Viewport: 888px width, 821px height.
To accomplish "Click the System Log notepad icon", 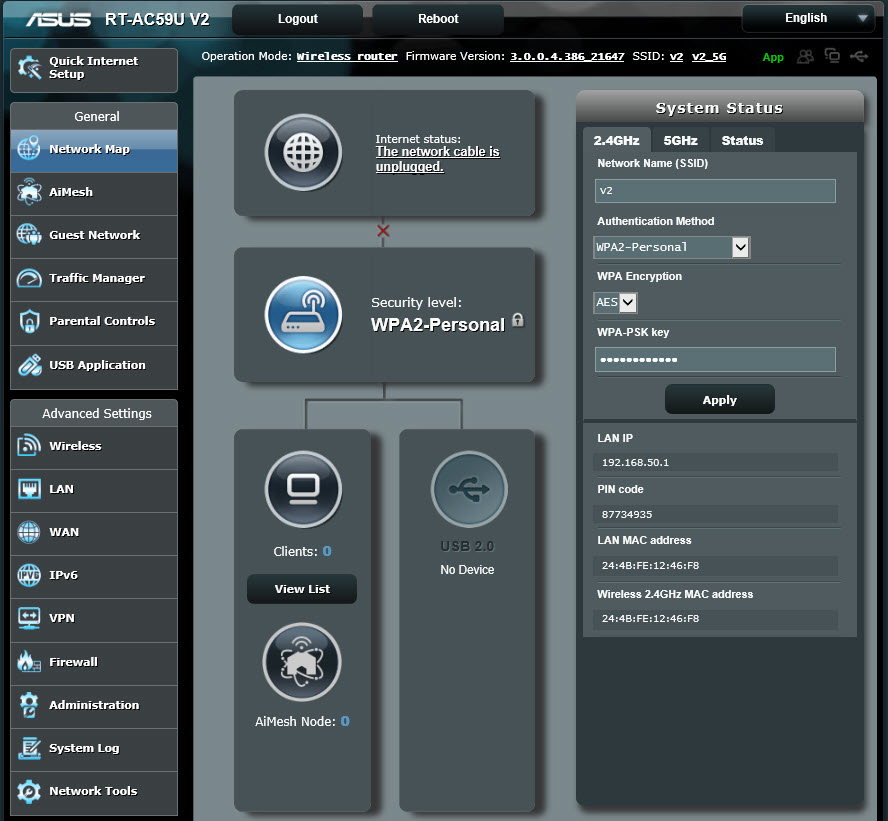I will coord(29,747).
